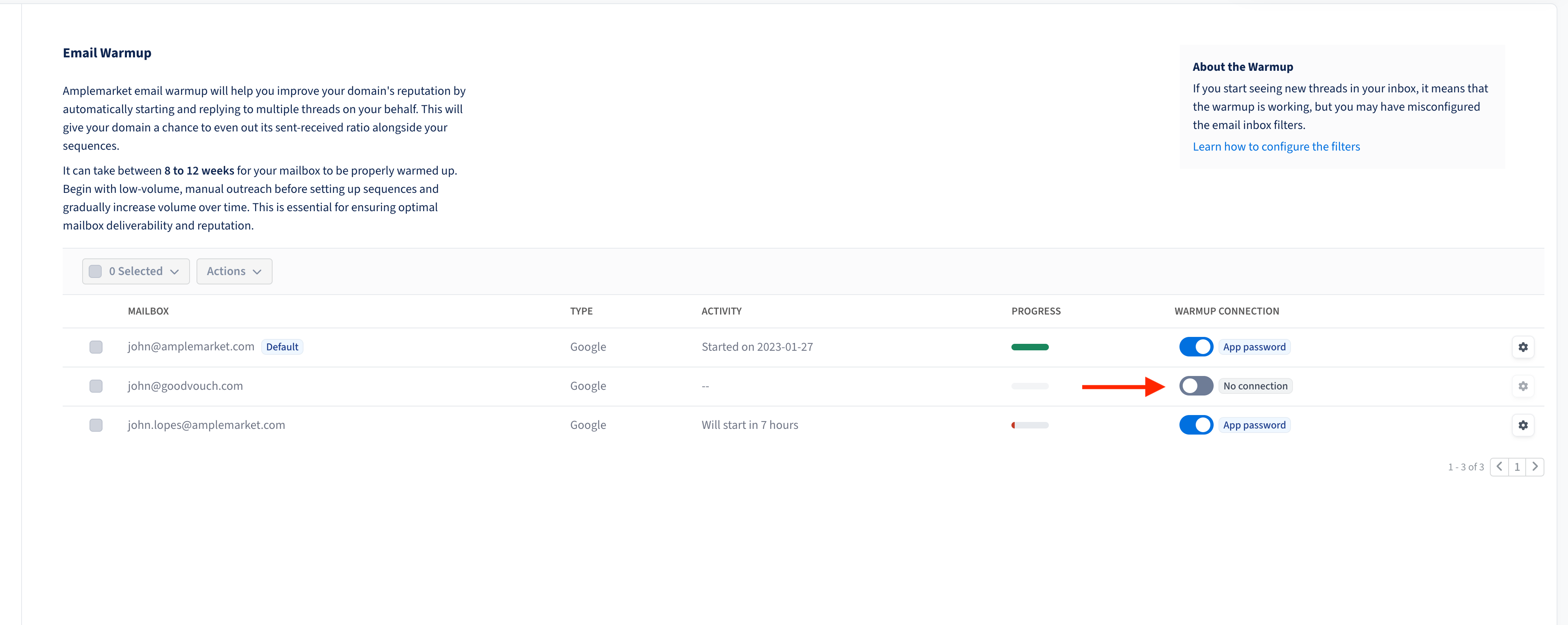
Task: Click the No connection status badge
Action: [1255, 386]
